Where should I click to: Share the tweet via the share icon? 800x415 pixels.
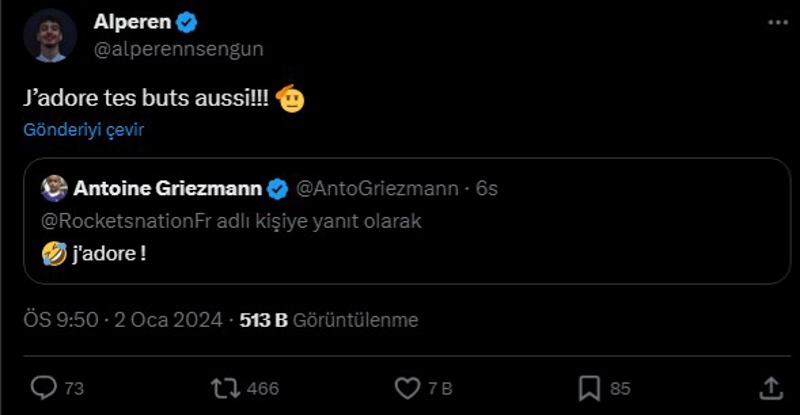[771, 387]
